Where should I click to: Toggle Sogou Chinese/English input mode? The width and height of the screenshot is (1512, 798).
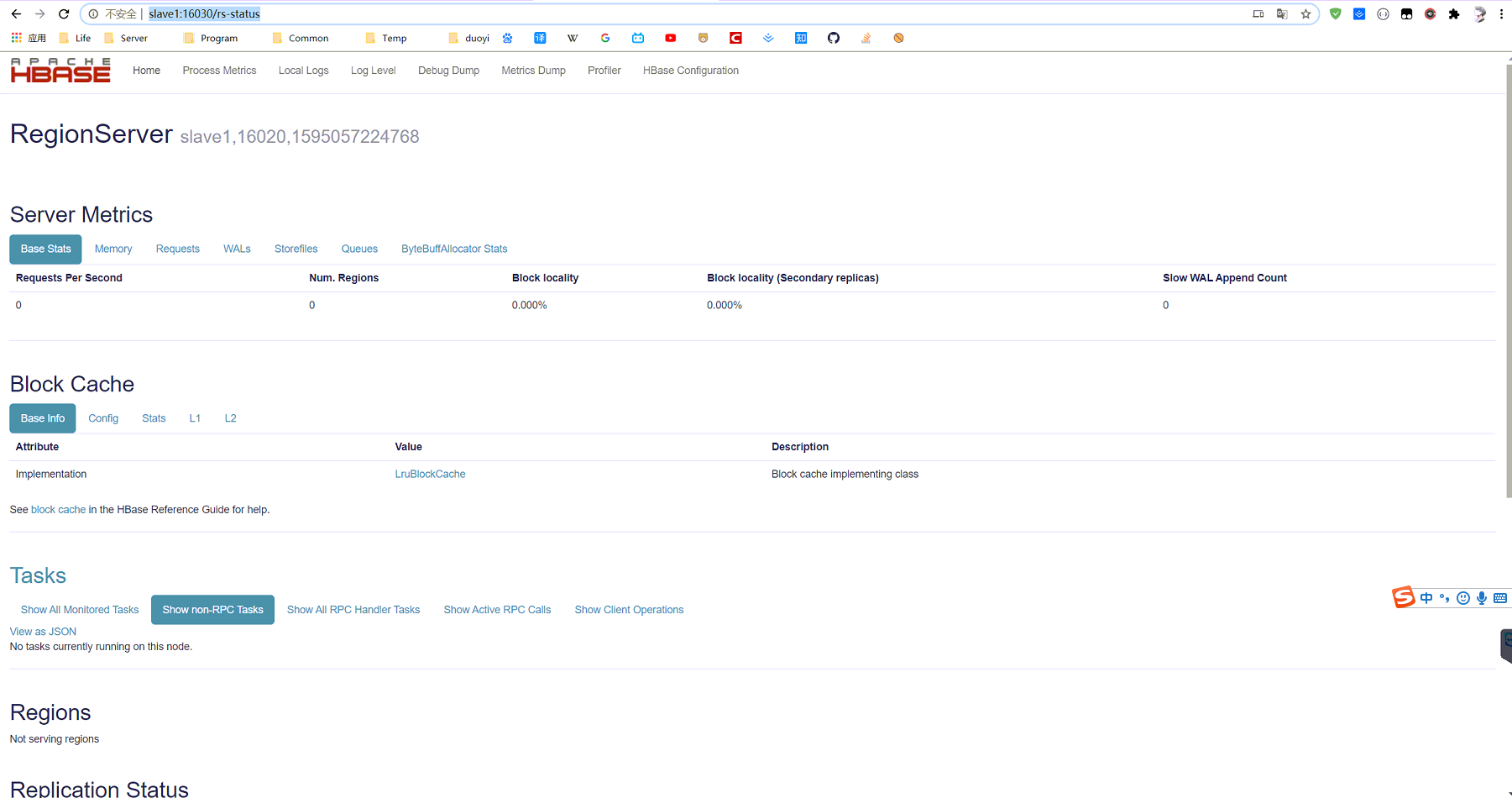point(1426,598)
